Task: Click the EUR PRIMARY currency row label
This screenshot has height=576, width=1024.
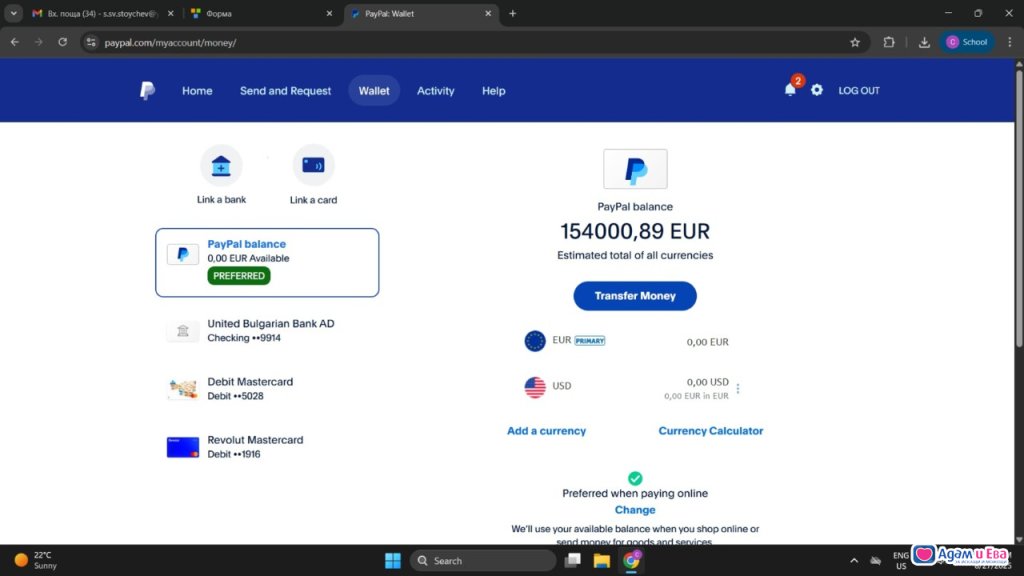Action: click(579, 340)
